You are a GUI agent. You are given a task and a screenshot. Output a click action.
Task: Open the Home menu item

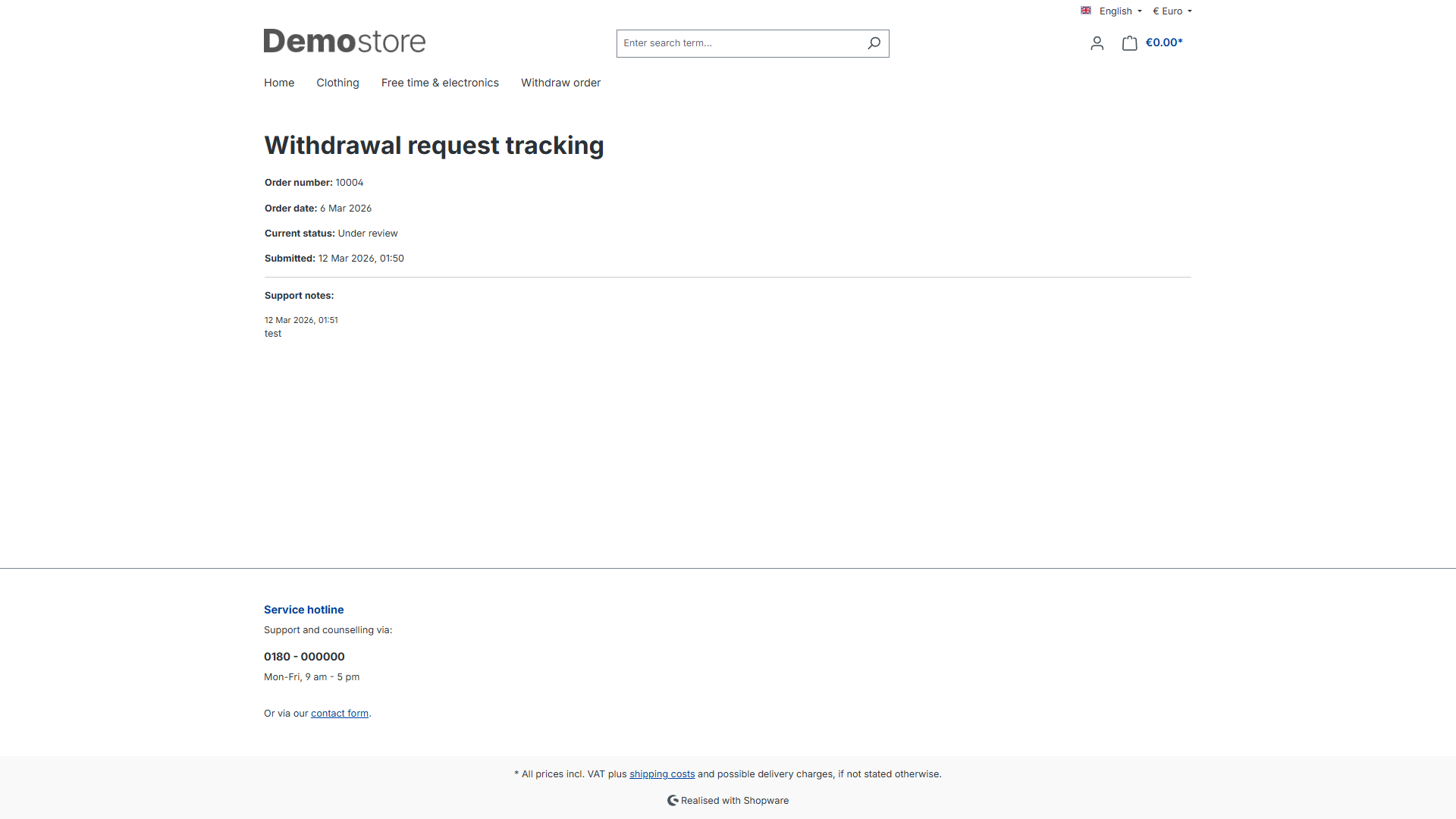pos(279,83)
